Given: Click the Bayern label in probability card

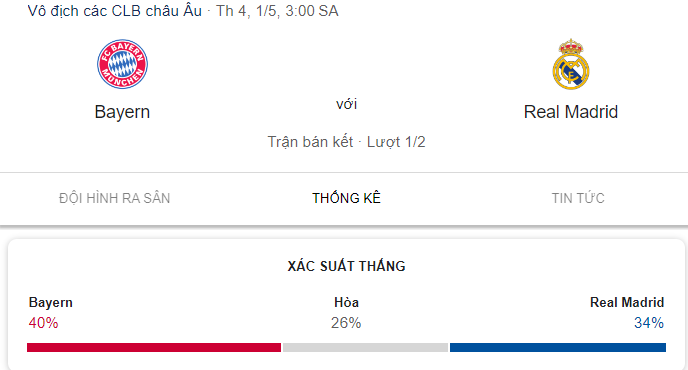Looking at the screenshot, I should (50, 303).
